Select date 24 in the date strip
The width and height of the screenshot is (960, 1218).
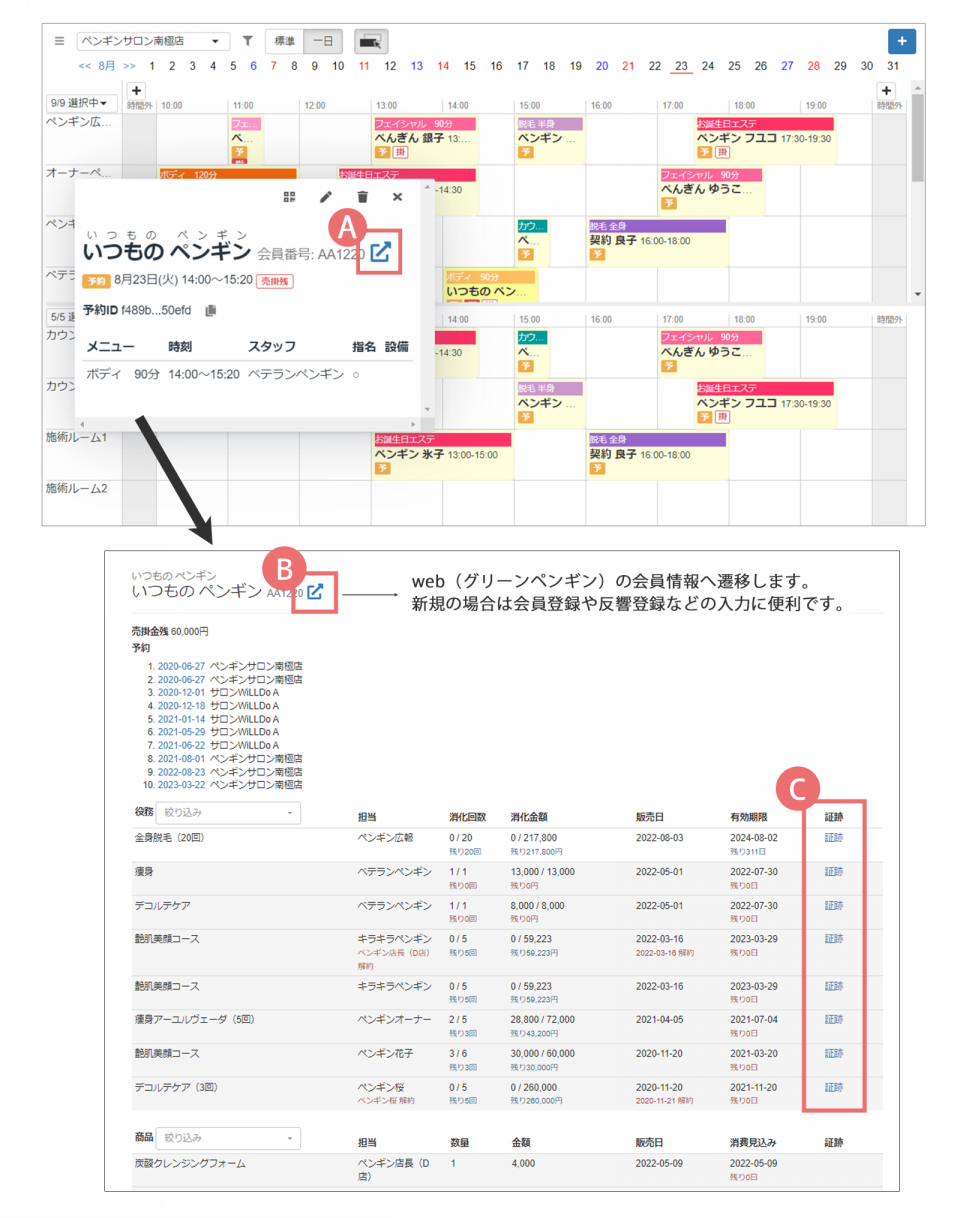coord(708,65)
